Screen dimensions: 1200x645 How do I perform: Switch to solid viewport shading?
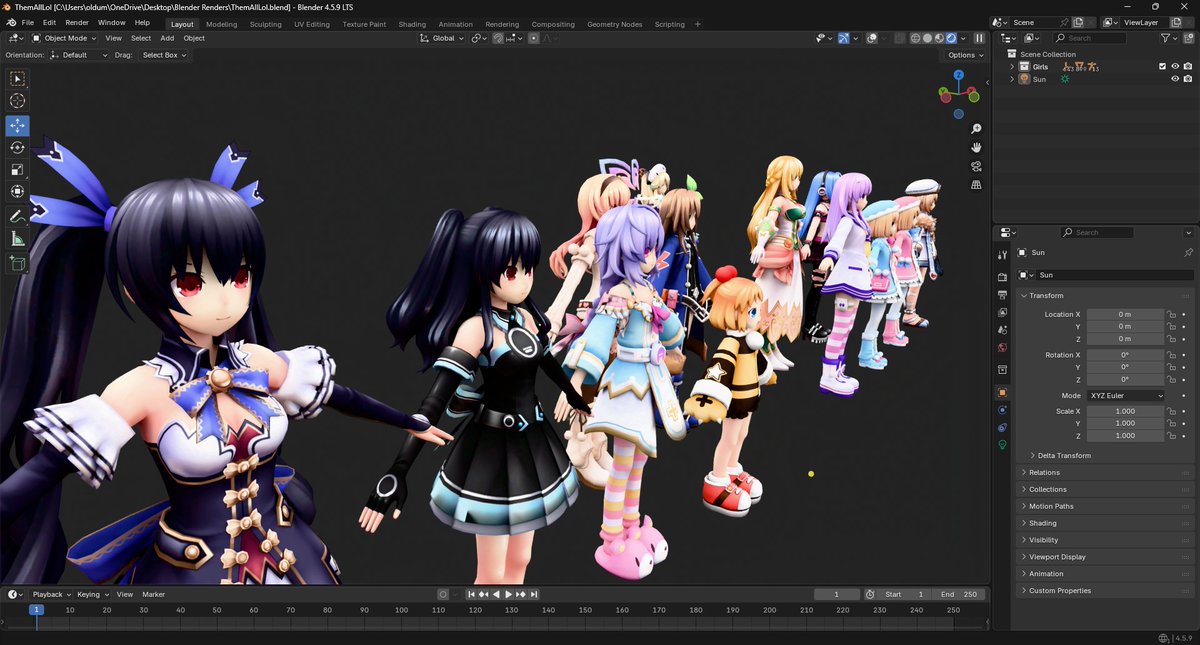click(x=927, y=38)
